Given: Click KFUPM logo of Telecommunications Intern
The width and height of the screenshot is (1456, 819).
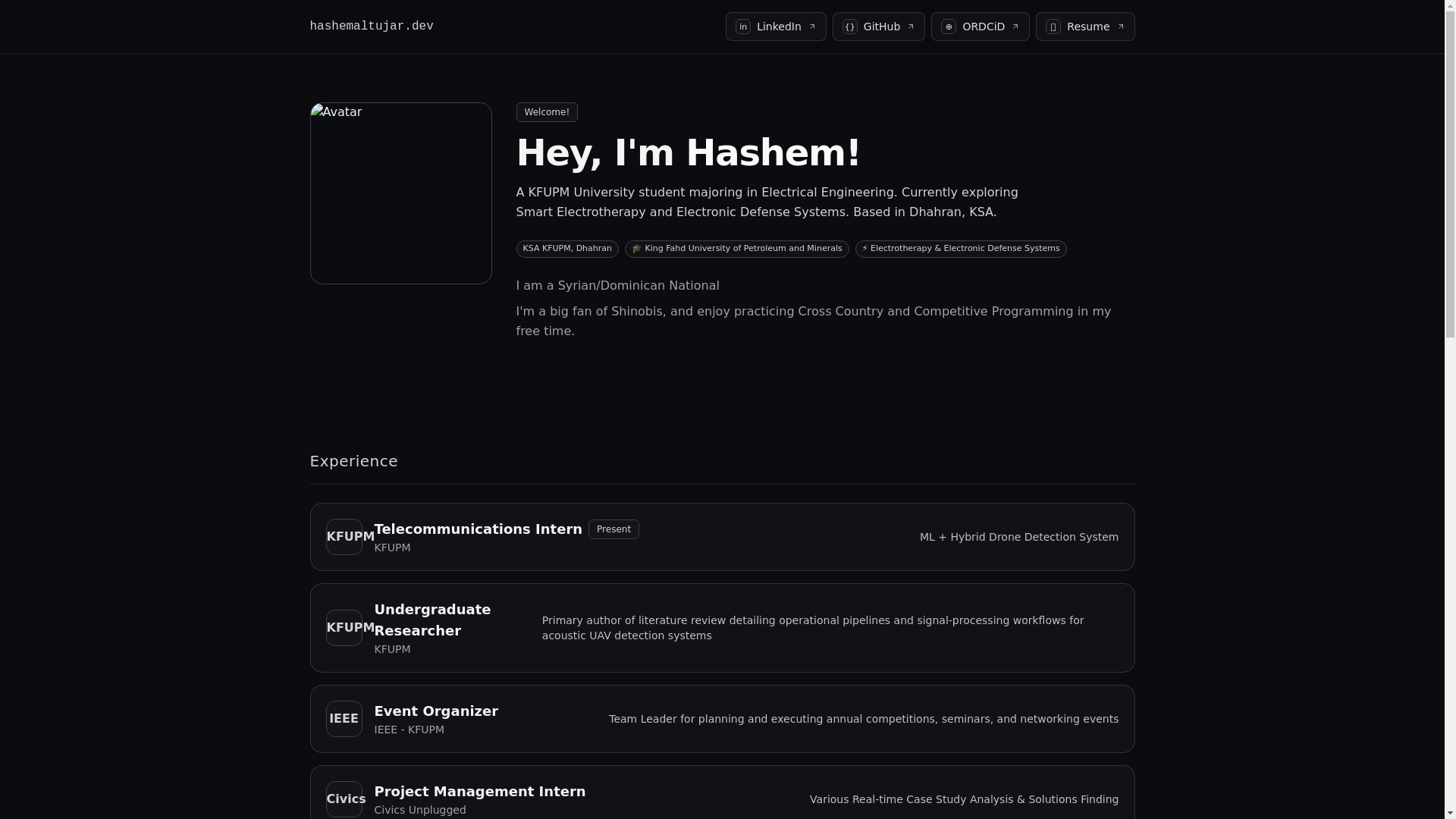Looking at the screenshot, I should pos(344,537).
